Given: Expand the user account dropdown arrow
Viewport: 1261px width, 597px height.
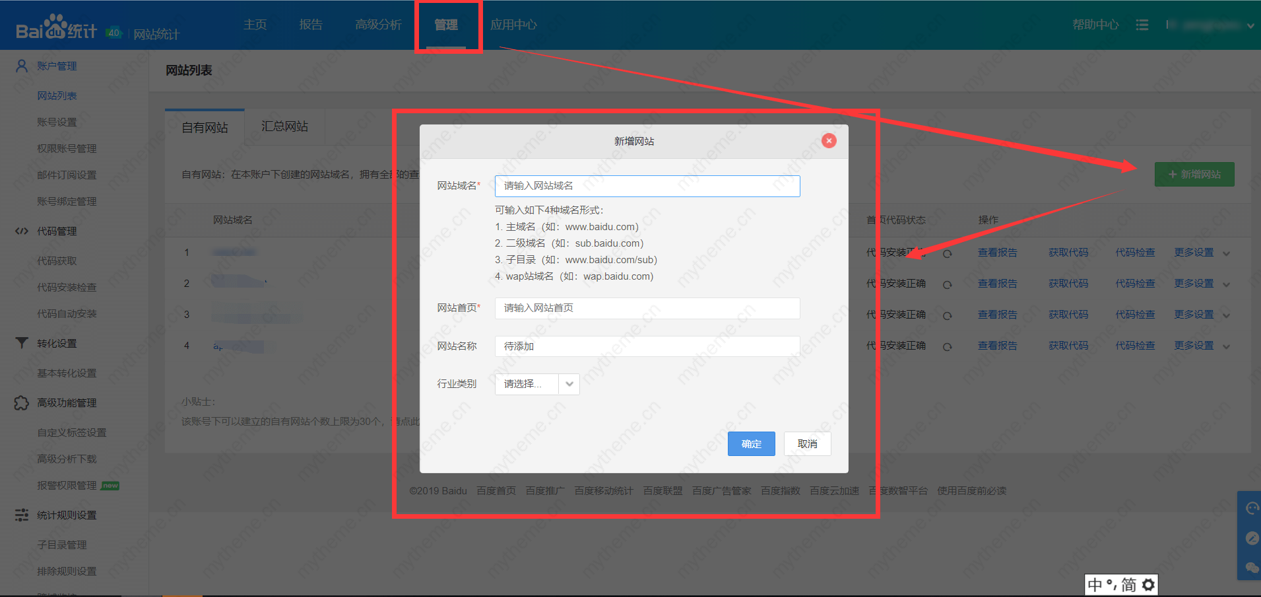Looking at the screenshot, I should pyautogui.click(x=1250, y=26).
